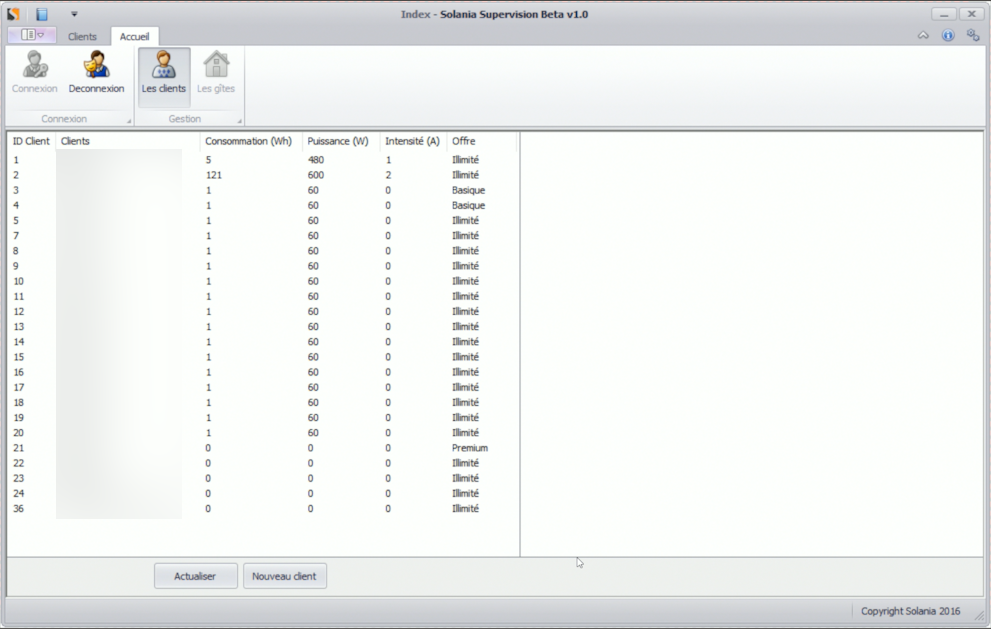The height and width of the screenshot is (629, 991).
Task: Click the blue book quick access icon
Action: 42,14
